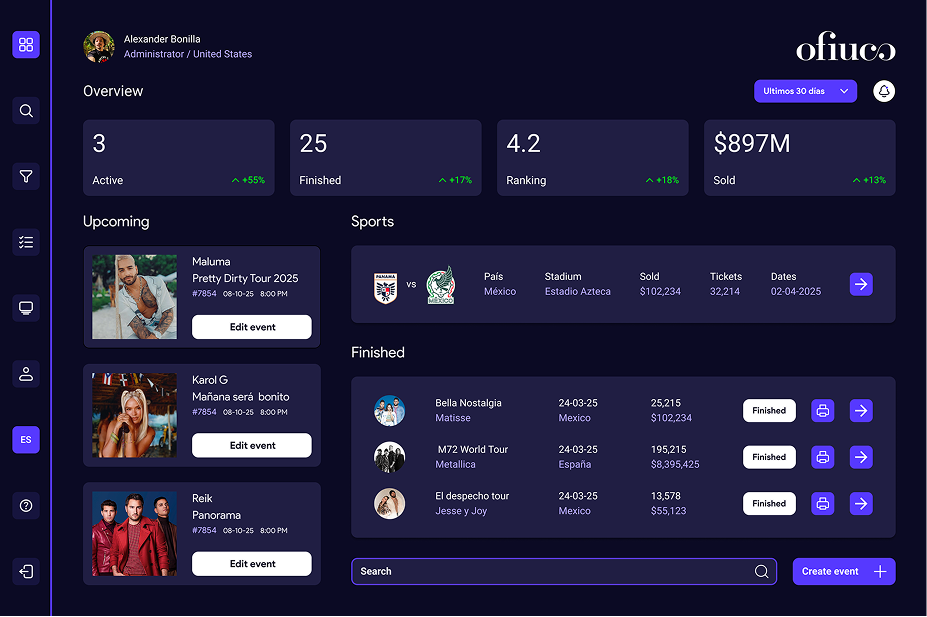Expand the Ultimos 30 dias dropdown
Viewport: 927px width, 617px height.
point(805,91)
